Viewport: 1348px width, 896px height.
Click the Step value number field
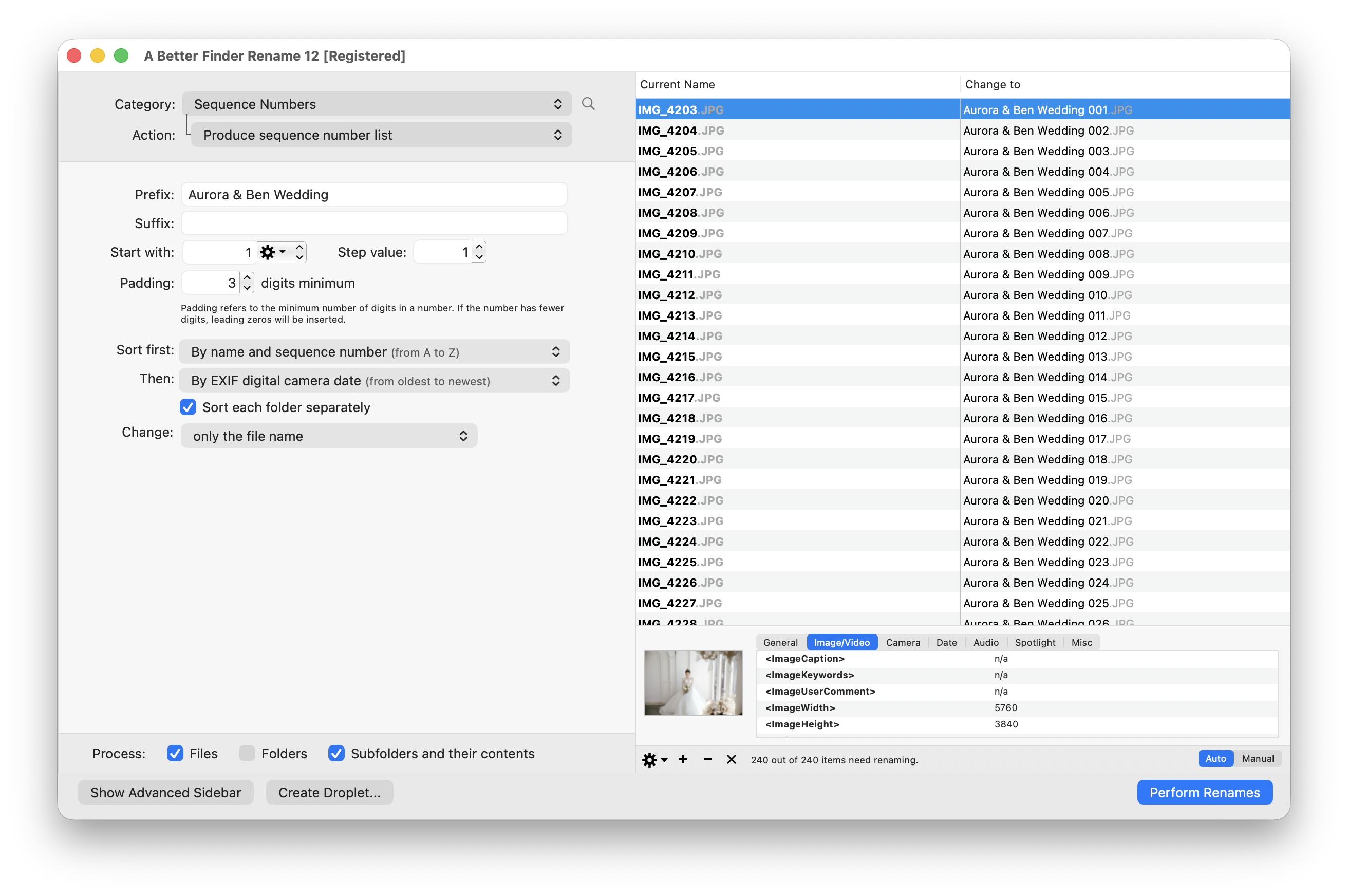443,252
